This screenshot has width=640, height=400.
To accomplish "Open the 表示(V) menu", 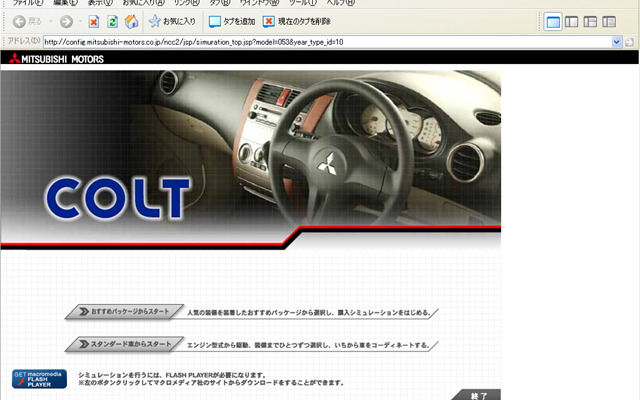I will (100, 2).
